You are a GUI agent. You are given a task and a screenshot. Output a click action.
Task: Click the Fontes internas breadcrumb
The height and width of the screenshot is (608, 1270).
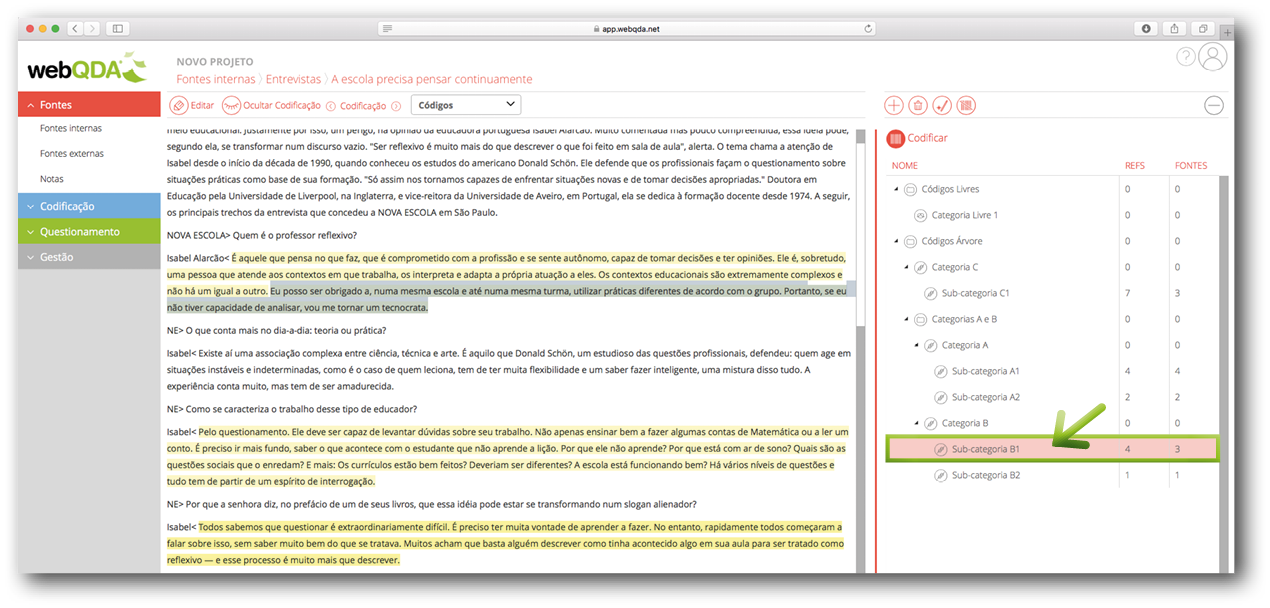point(216,79)
